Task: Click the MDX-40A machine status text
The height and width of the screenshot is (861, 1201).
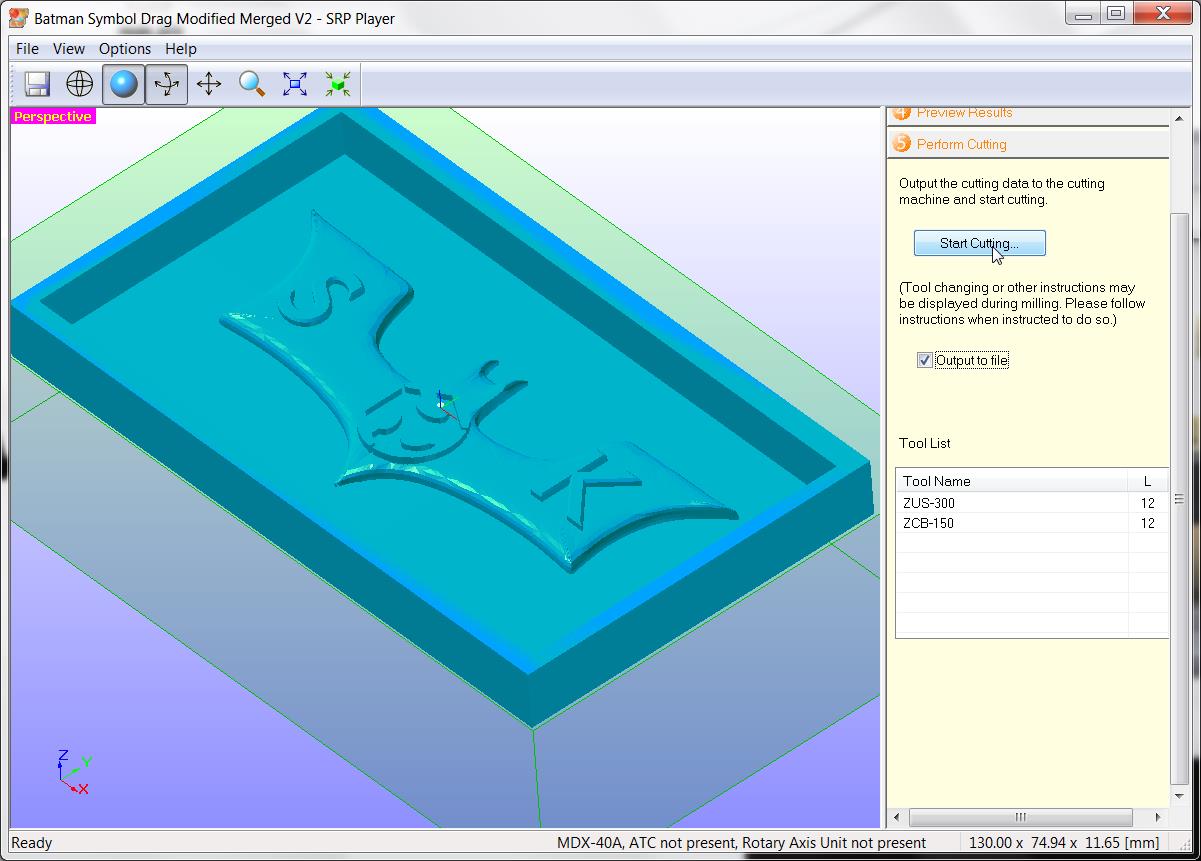Action: (x=741, y=843)
